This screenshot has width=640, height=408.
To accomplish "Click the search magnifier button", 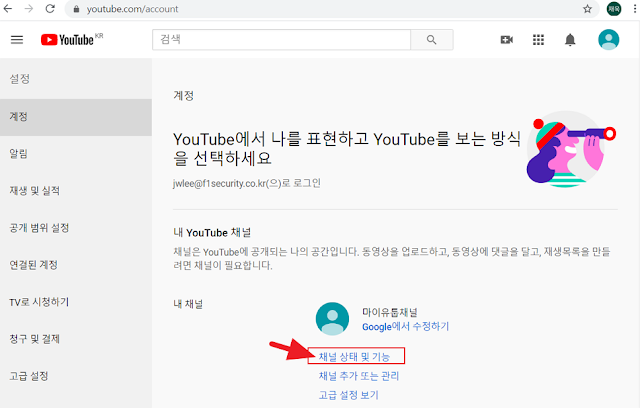I will pos(431,40).
